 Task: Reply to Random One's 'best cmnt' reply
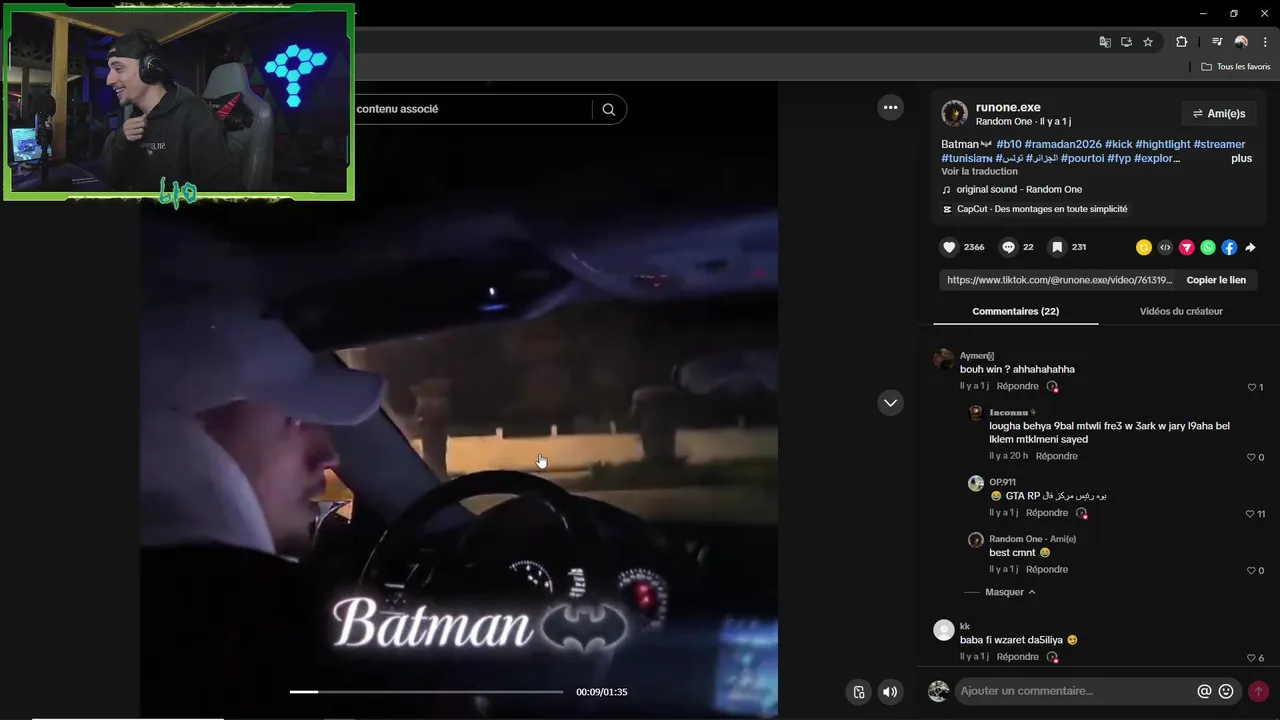pyautogui.click(x=1047, y=569)
